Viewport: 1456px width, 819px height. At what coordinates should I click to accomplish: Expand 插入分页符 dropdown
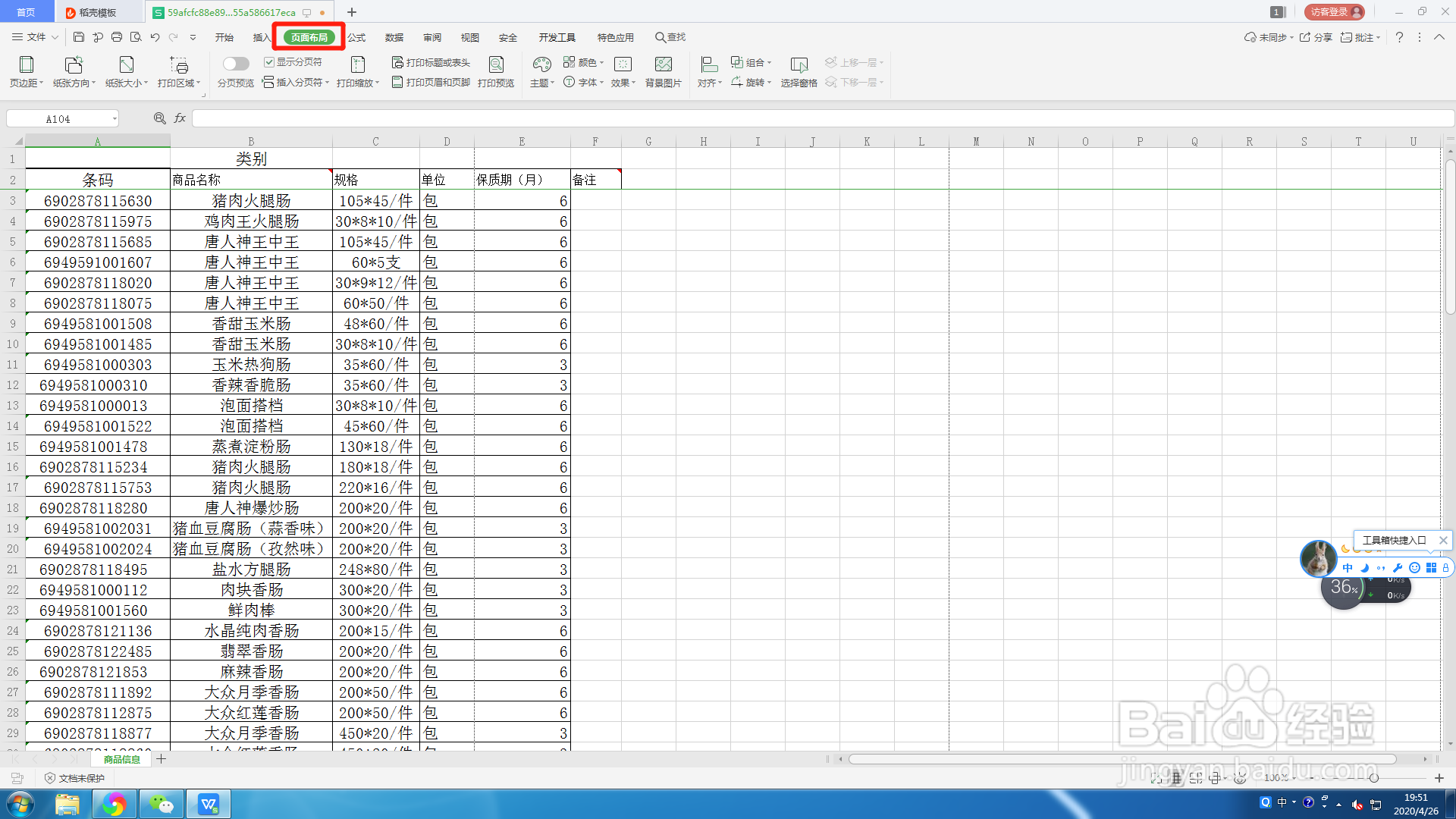click(x=328, y=83)
